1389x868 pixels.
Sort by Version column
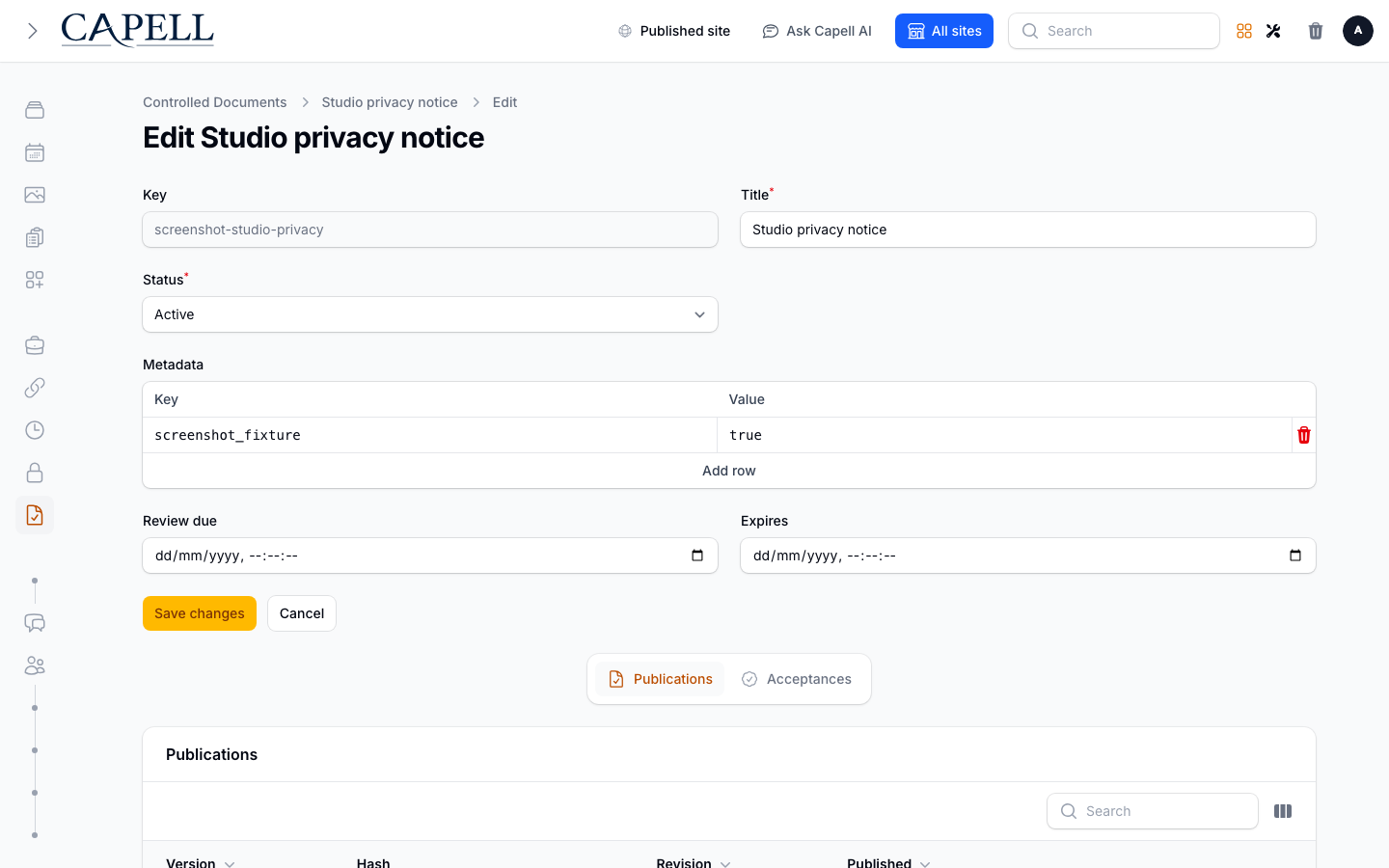[x=201, y=863]
